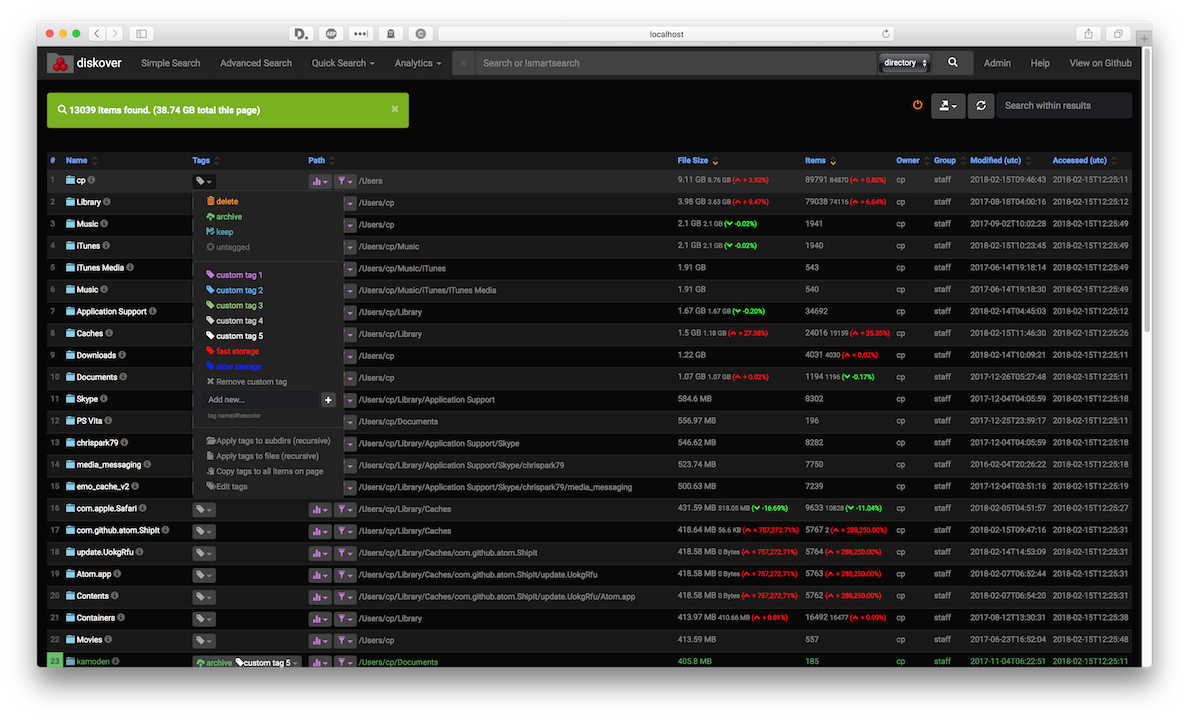The image size is (1189, 720).
Task: Open analytics chart dropdown for cp row
Action: pyautogui.click(x=319, y=181)
